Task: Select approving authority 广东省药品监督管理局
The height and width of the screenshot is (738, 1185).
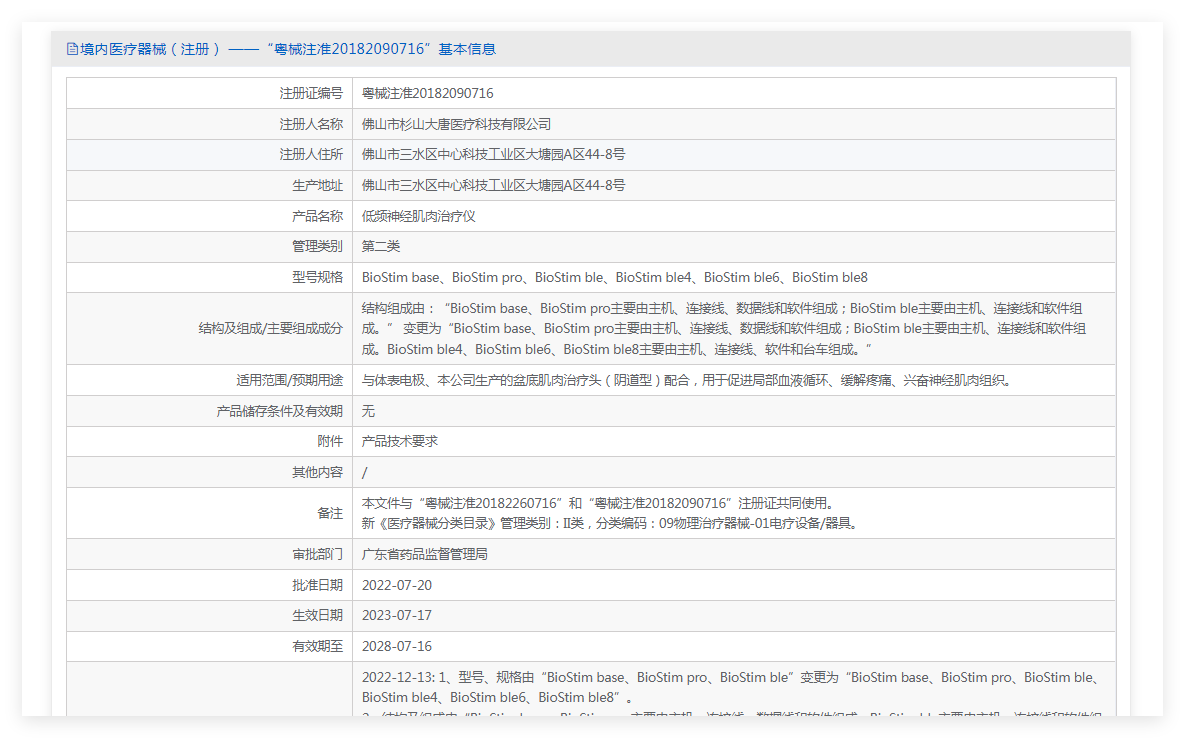Action: [x=424, y=554]
